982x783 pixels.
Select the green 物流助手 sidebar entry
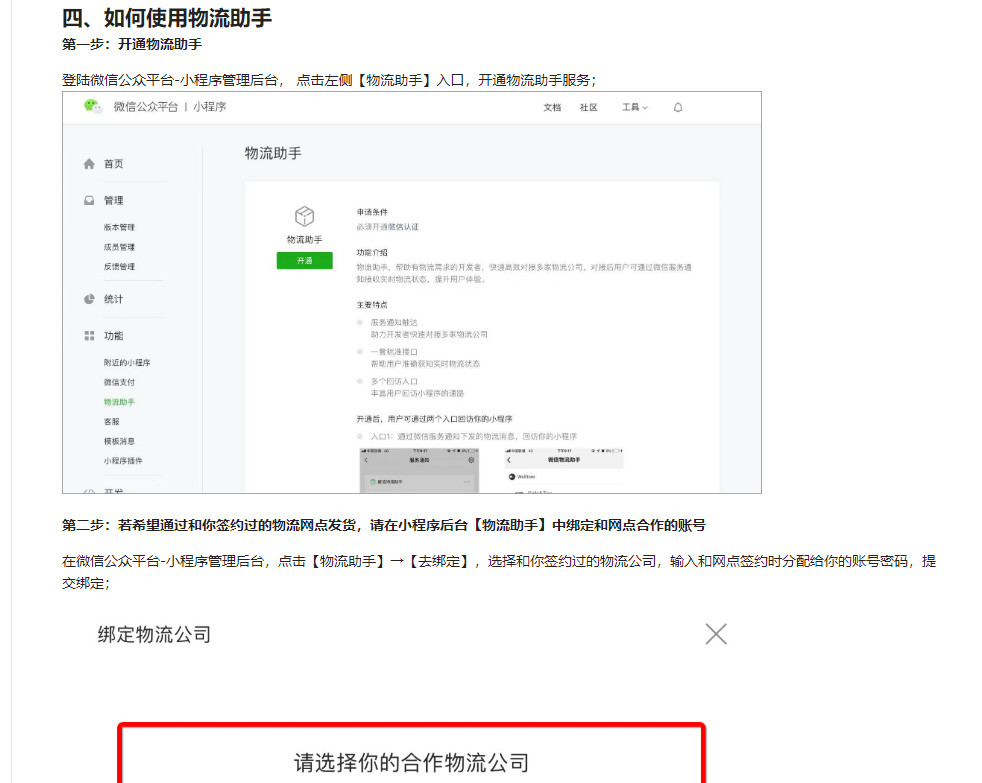pos(119,402)
